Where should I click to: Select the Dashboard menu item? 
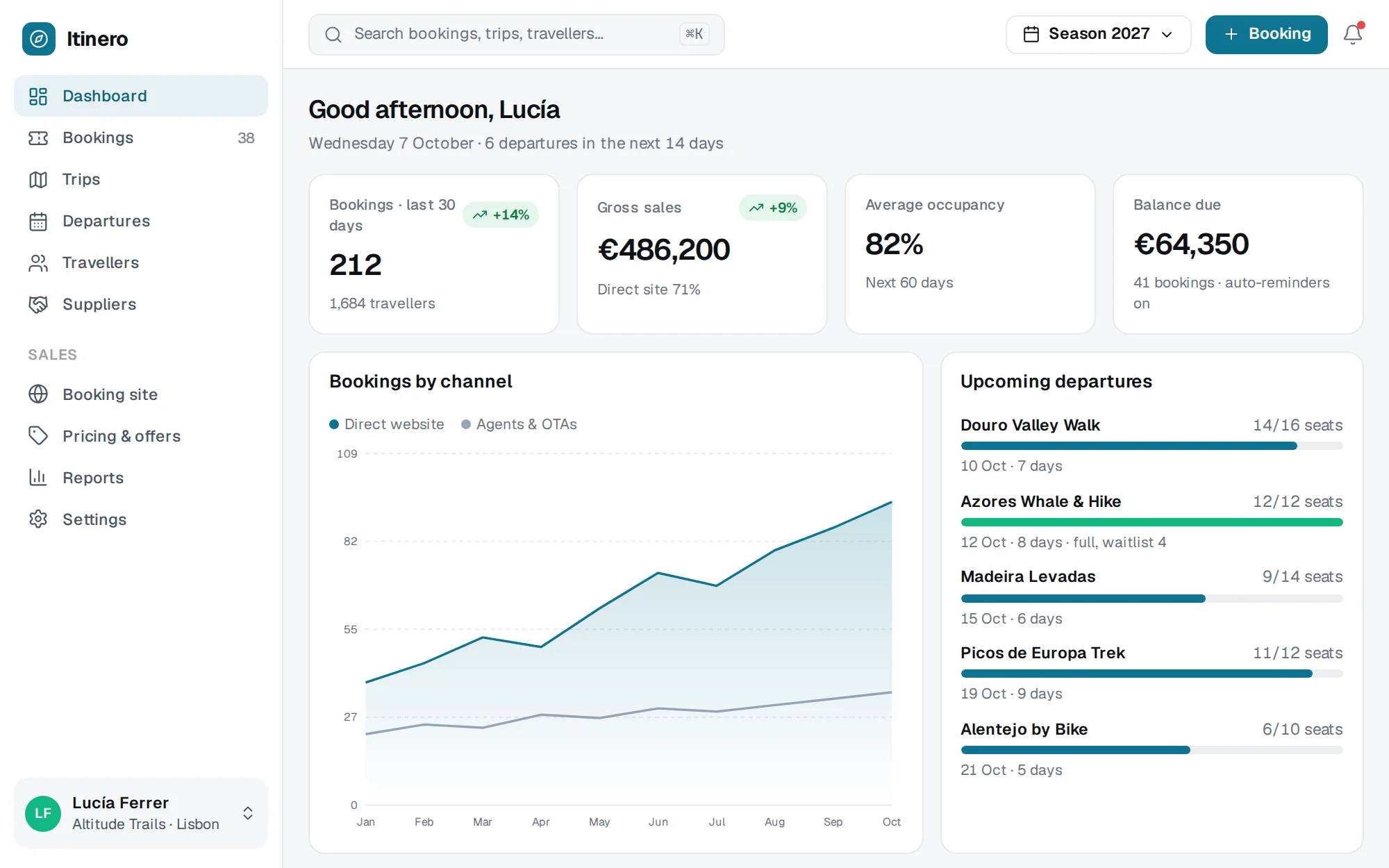tap(141, 96)
